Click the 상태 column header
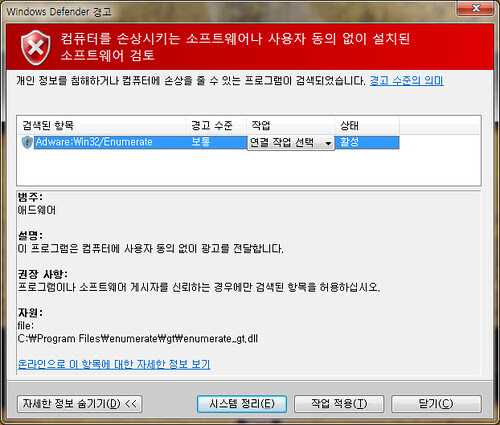Viewport: 500px width, 425px height. pos(367,125)
